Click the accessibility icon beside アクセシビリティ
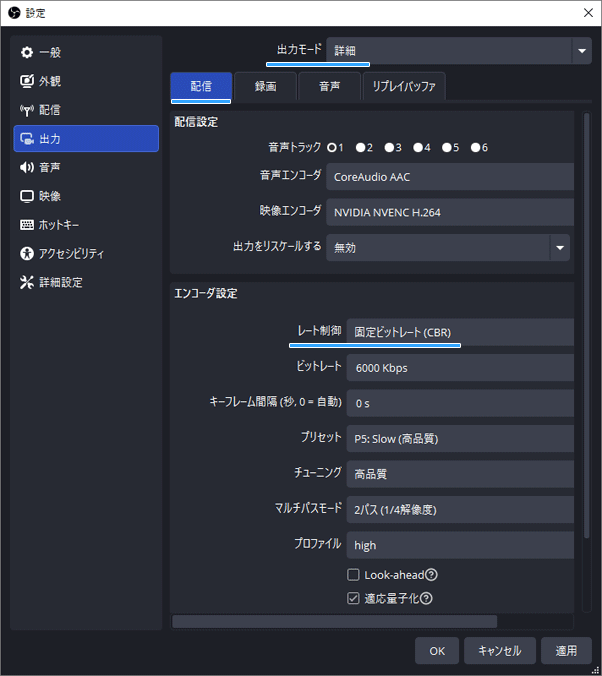This screenshot has width=602, height=676. (x=27, y=254)
